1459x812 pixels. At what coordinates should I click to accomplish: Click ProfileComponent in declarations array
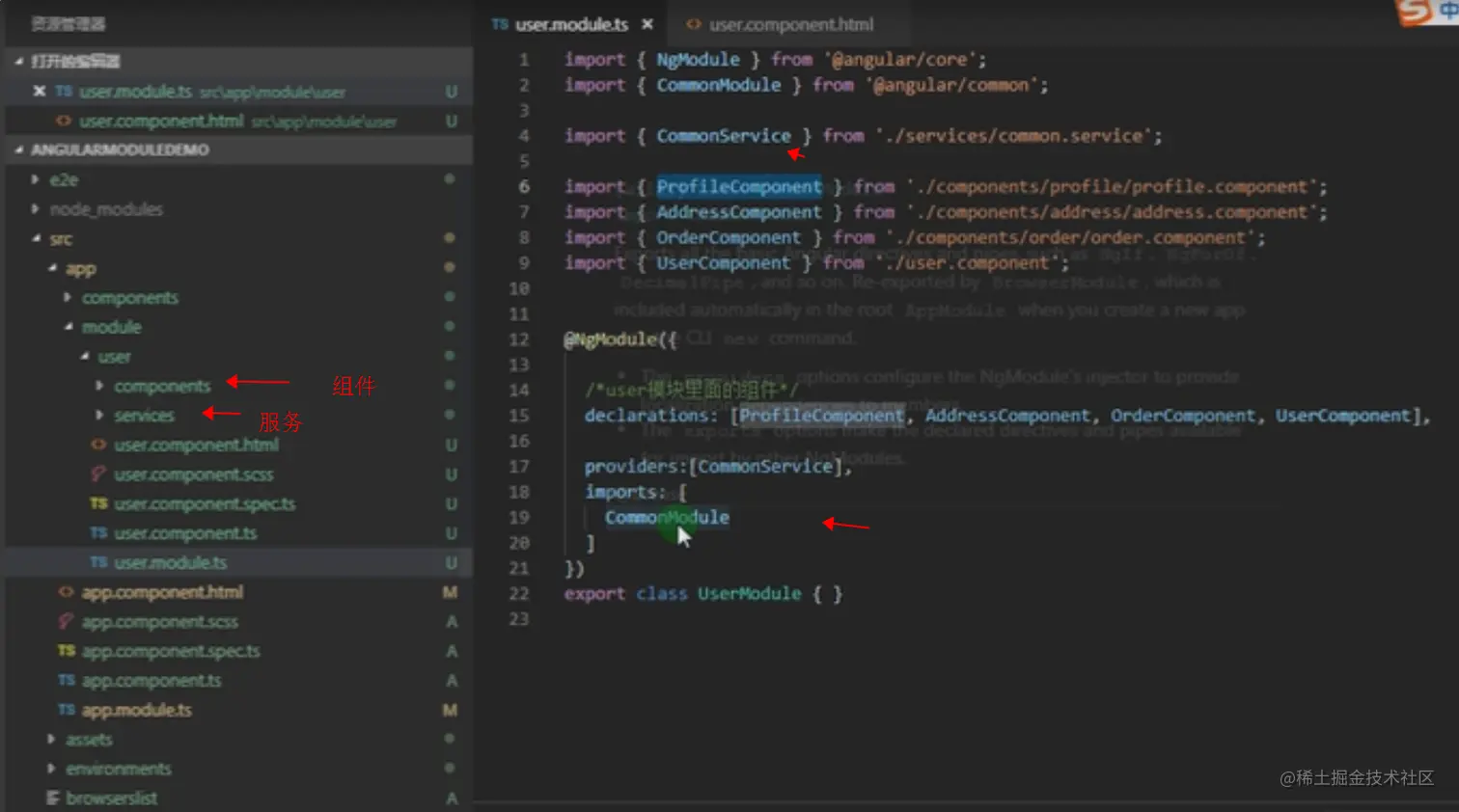[822, 416]
